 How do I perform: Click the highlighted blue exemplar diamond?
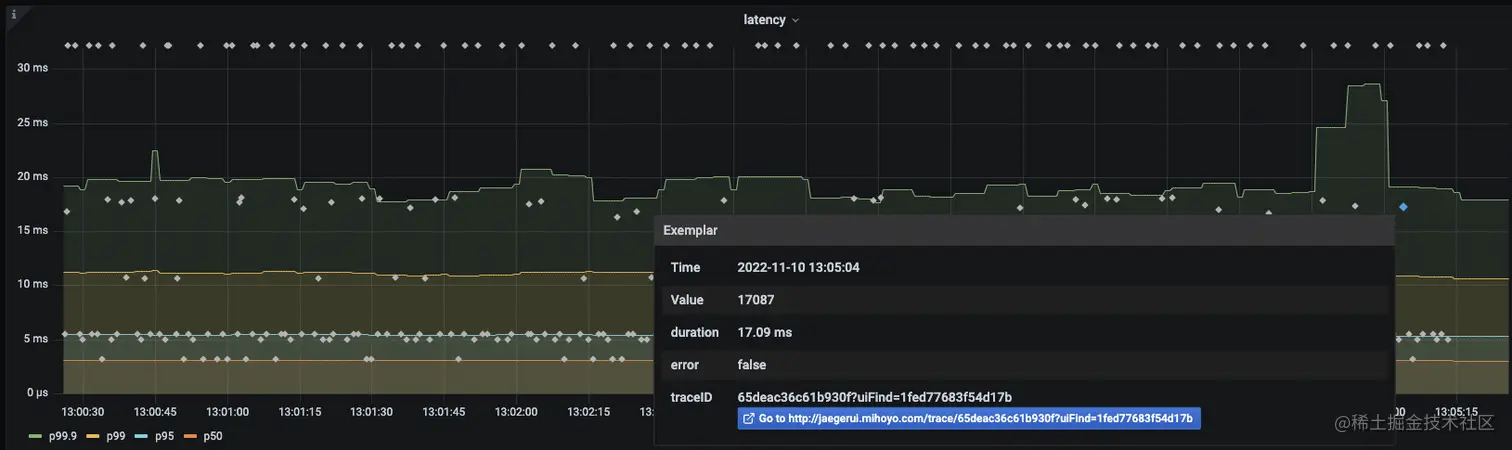pyautogui.click(x=1404, y=207)
